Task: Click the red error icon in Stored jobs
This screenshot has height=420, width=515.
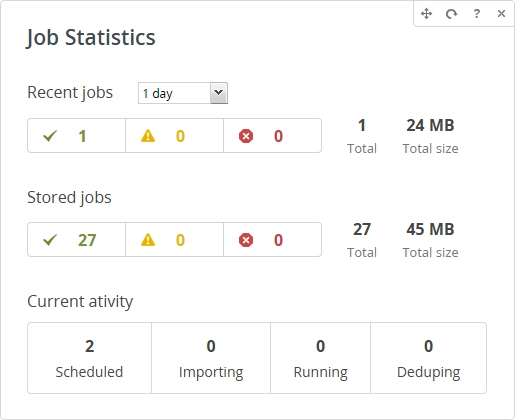Action: click(246, 240)
